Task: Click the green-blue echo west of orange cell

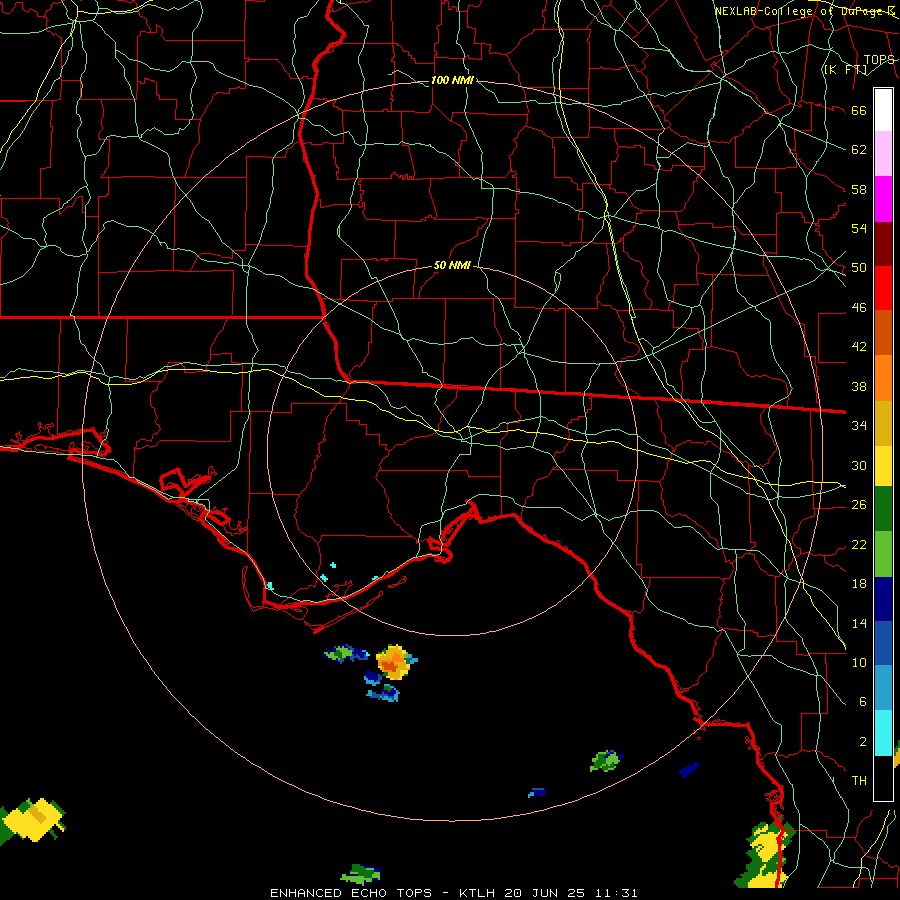Action: 346,653
